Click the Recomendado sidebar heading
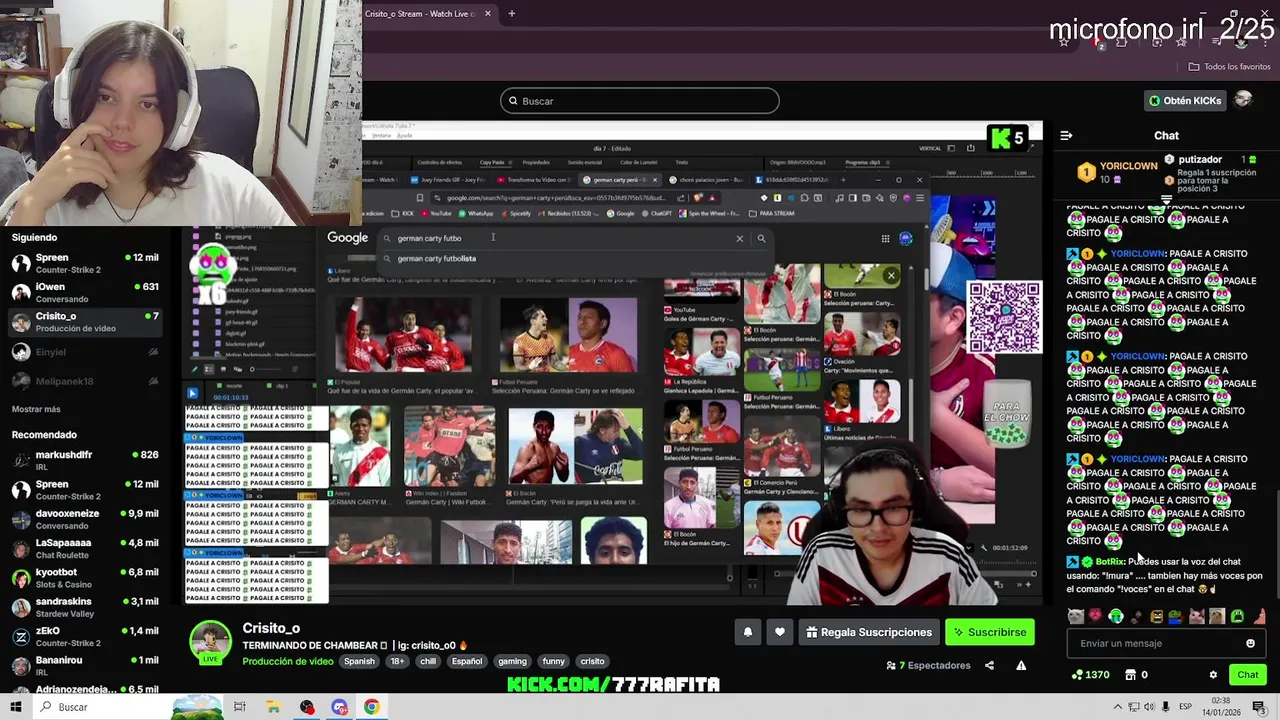 [x=44, y=435]
